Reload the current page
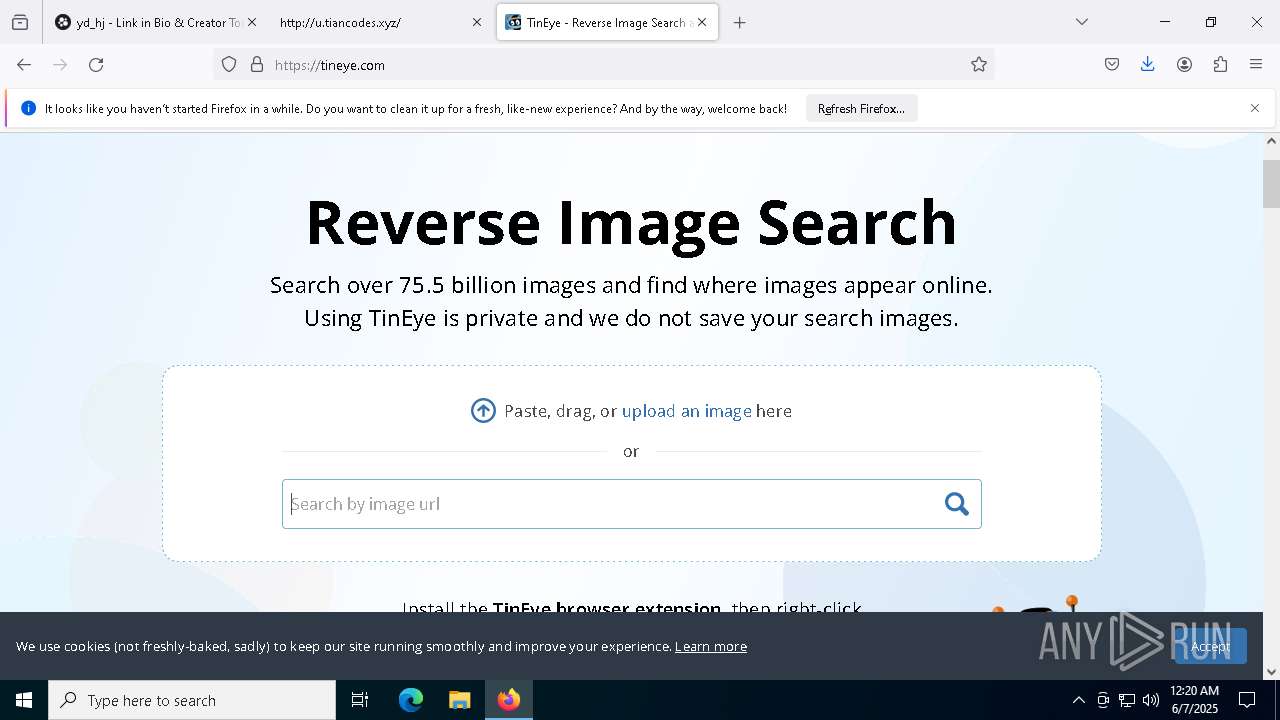 [96, 65]
